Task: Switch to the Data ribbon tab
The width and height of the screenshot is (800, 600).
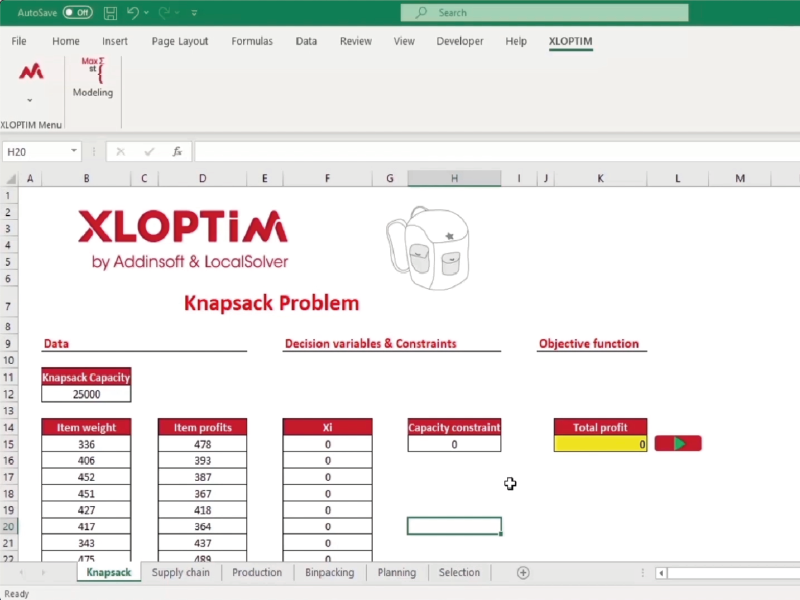Action: [306, 41]
